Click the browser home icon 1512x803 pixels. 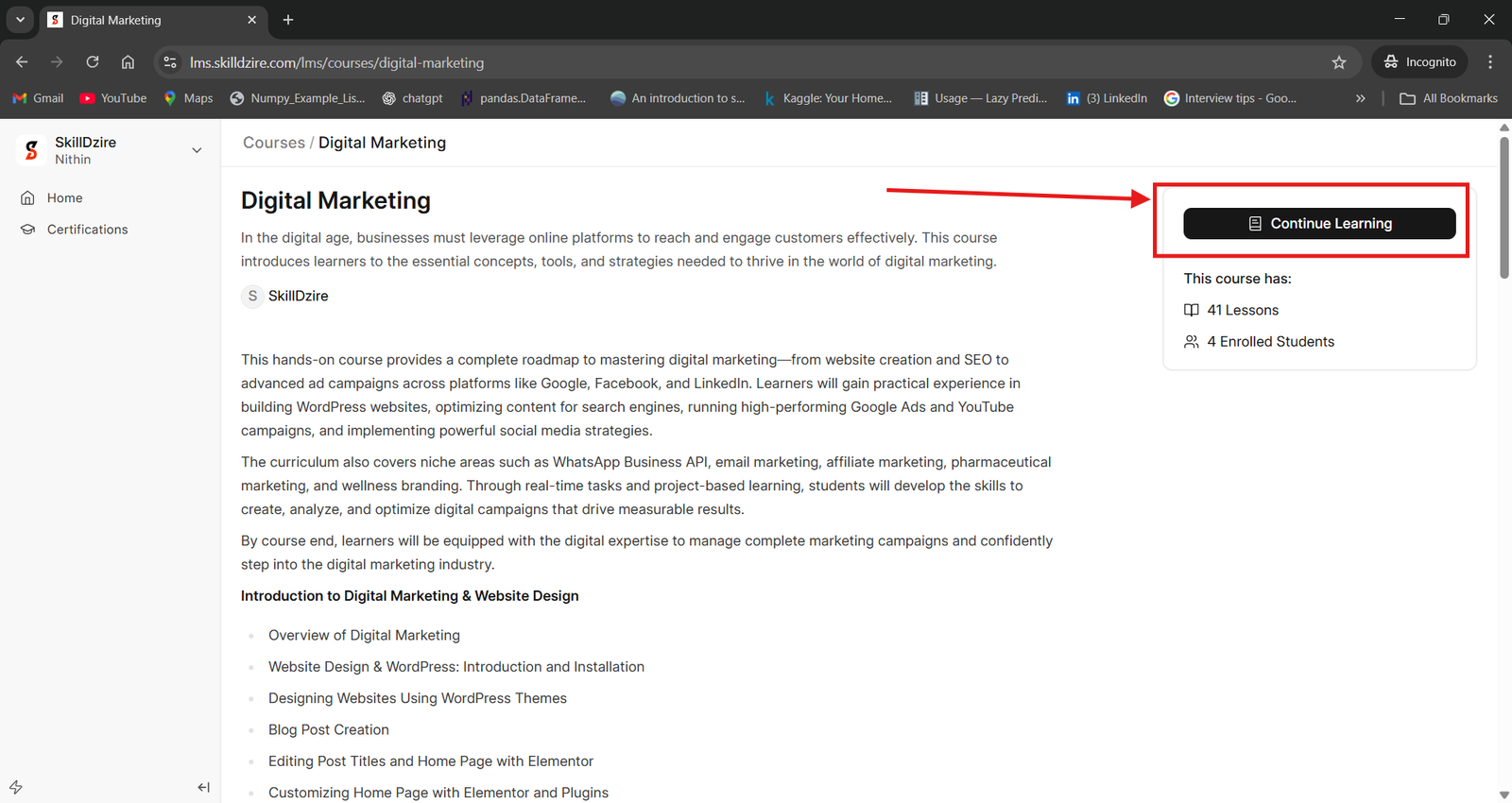click(128, 62)
